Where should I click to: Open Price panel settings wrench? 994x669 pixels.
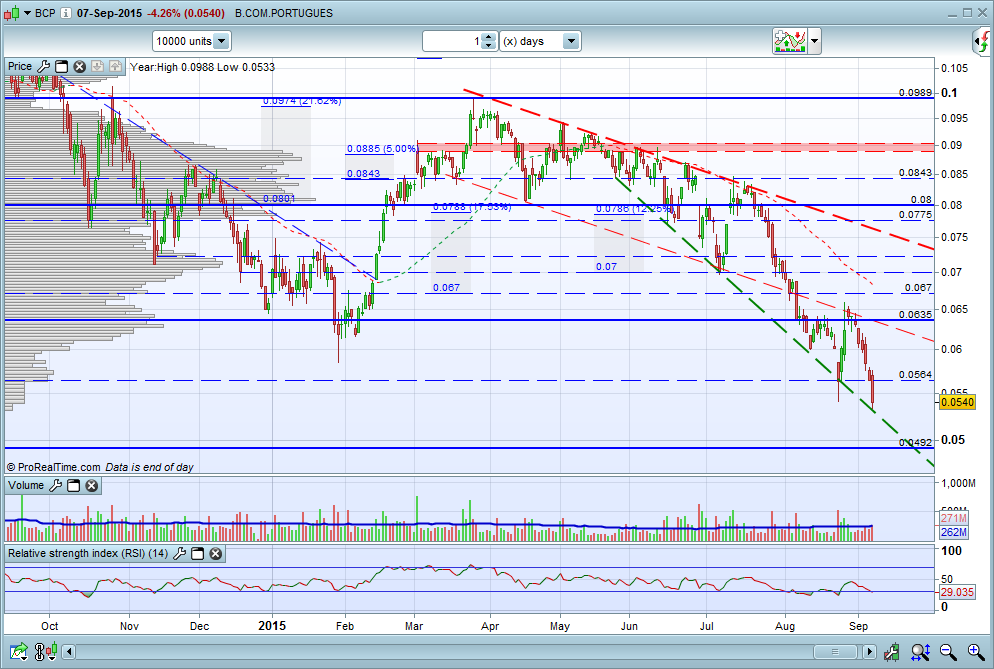click(x=44, y=66)
